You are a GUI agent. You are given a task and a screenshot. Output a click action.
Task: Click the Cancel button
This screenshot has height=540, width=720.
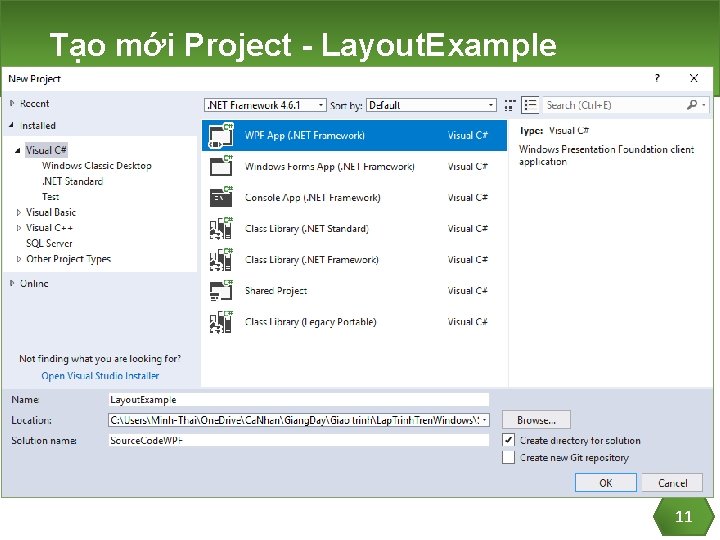(672, 483)
